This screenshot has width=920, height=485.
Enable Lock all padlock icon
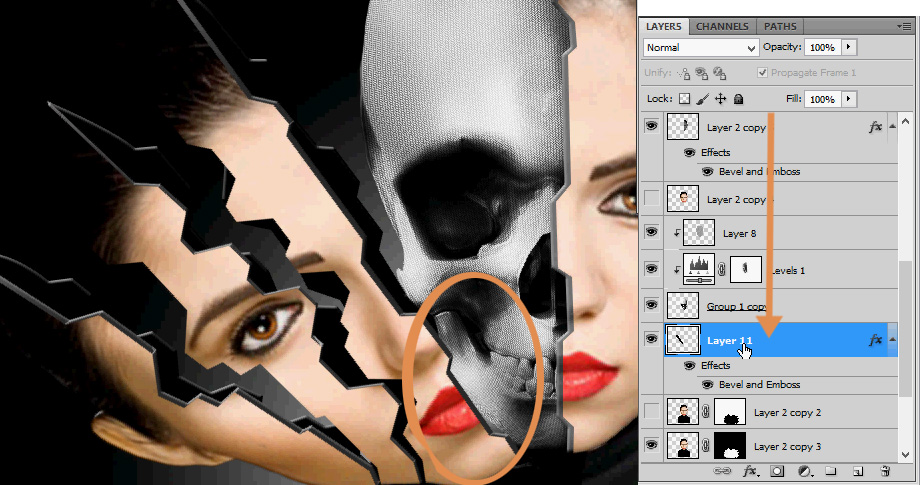click(739, 99)
